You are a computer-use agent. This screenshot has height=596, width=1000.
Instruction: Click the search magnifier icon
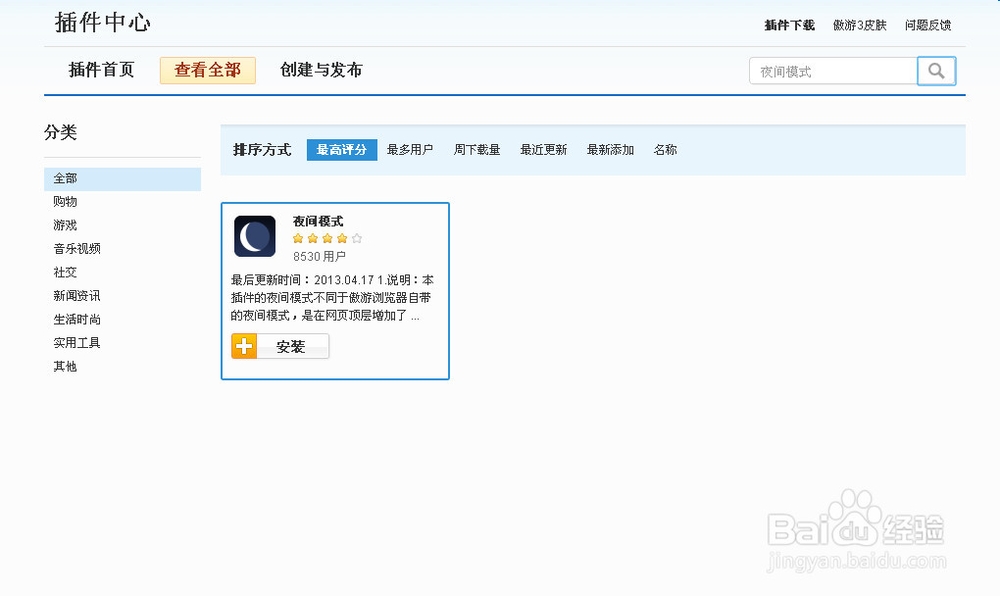point(936,71)
